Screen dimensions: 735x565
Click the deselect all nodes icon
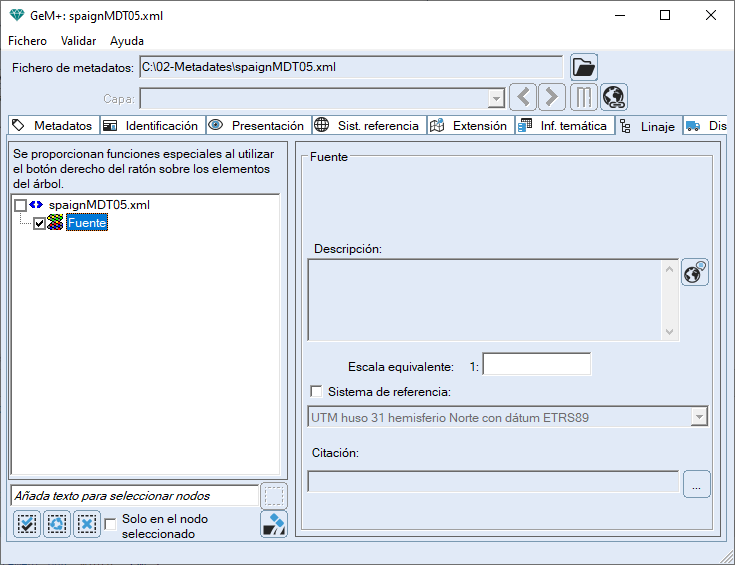[87, 523]
